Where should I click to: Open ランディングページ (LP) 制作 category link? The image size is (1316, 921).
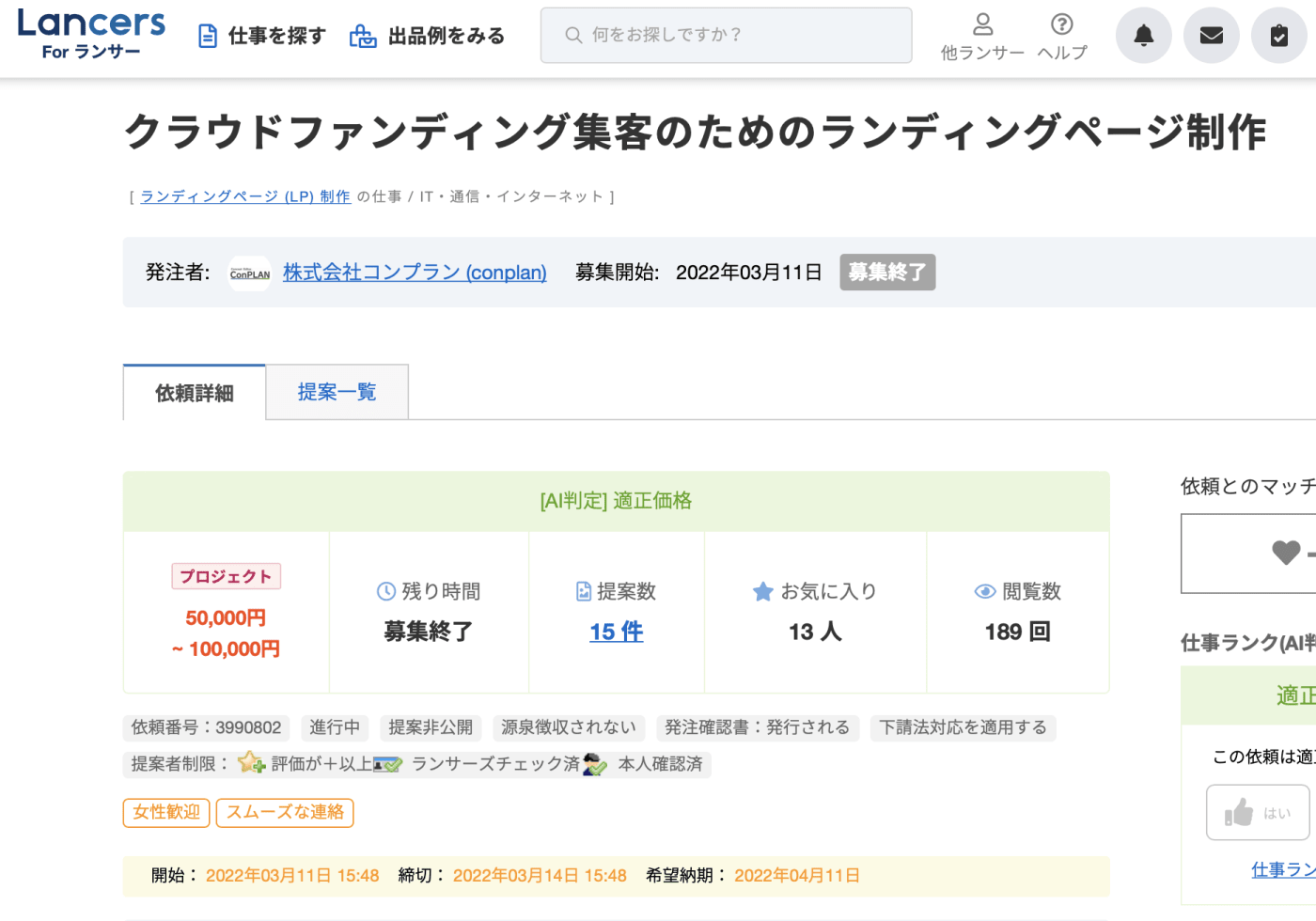click(x=245, y=196)
